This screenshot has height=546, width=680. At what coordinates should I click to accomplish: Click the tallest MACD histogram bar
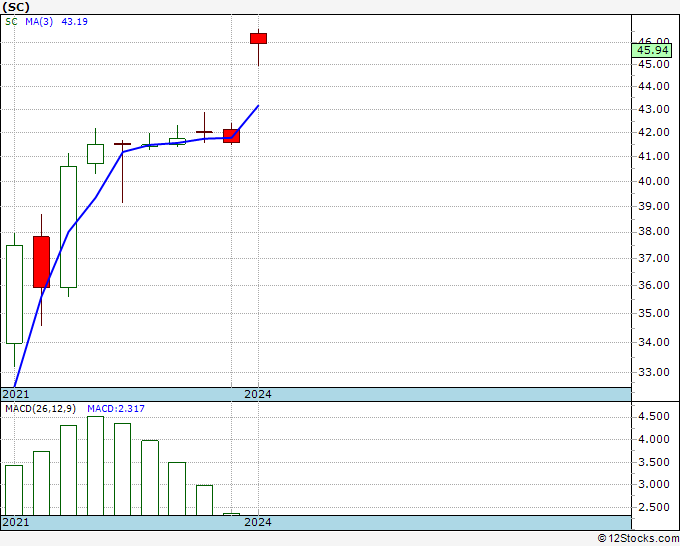click(x=95, y=466)
